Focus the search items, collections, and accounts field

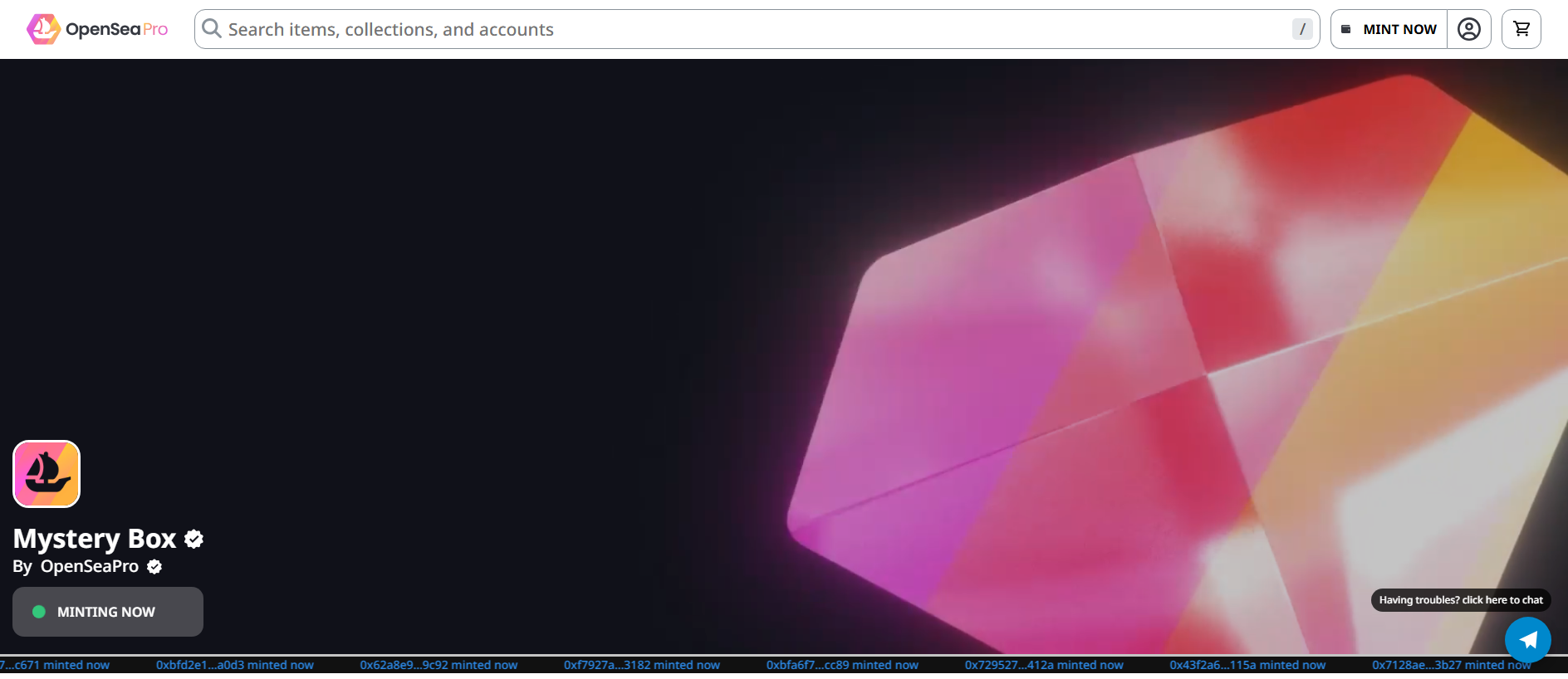point(757,29)
